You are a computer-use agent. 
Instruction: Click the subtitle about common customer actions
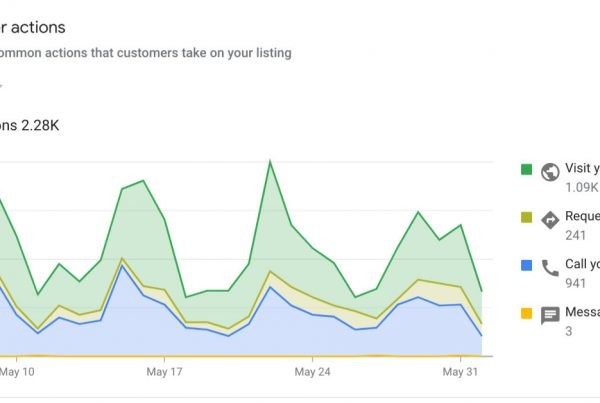pos(145,53)
